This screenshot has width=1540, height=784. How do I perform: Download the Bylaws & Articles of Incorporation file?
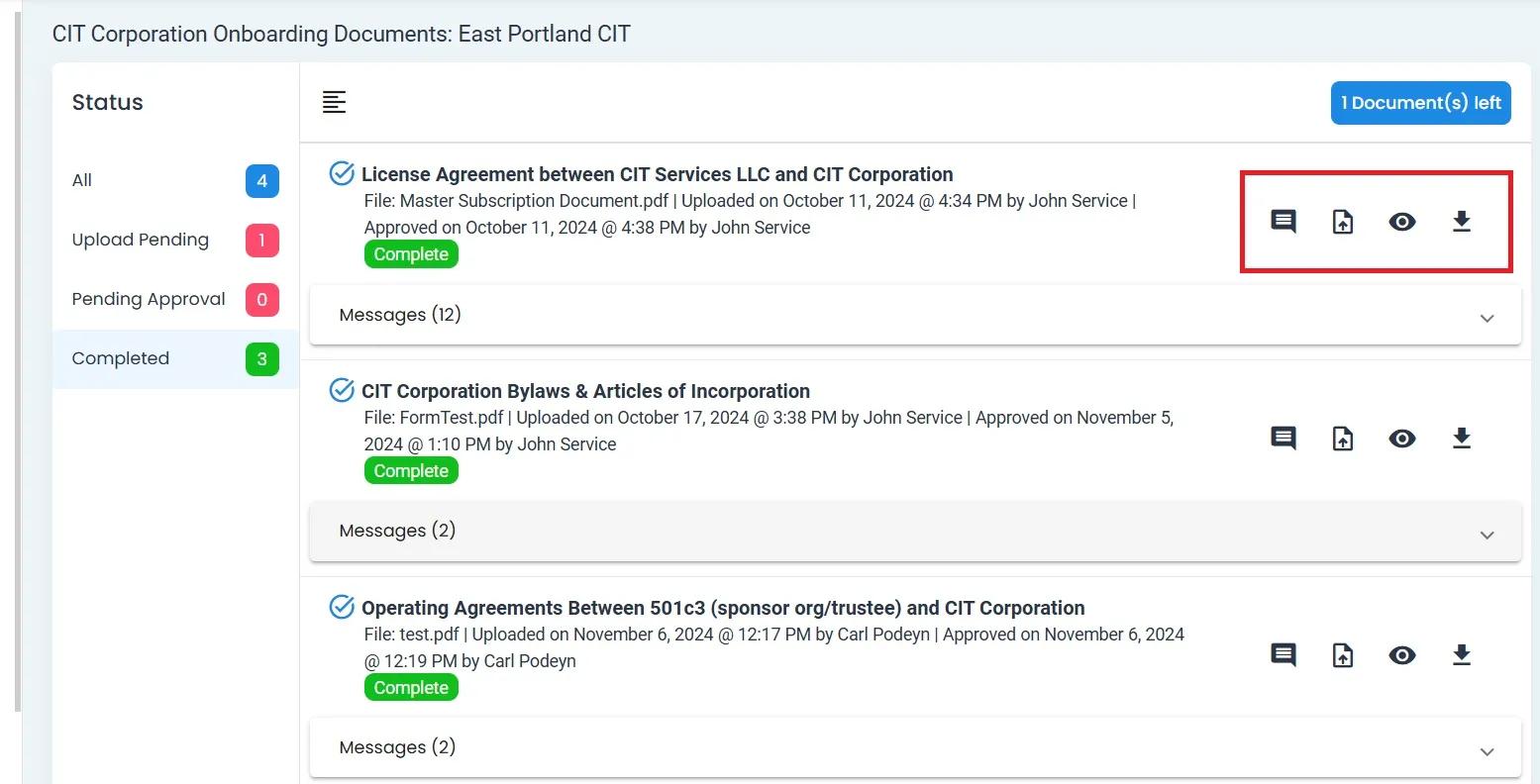click(1462, 438)
